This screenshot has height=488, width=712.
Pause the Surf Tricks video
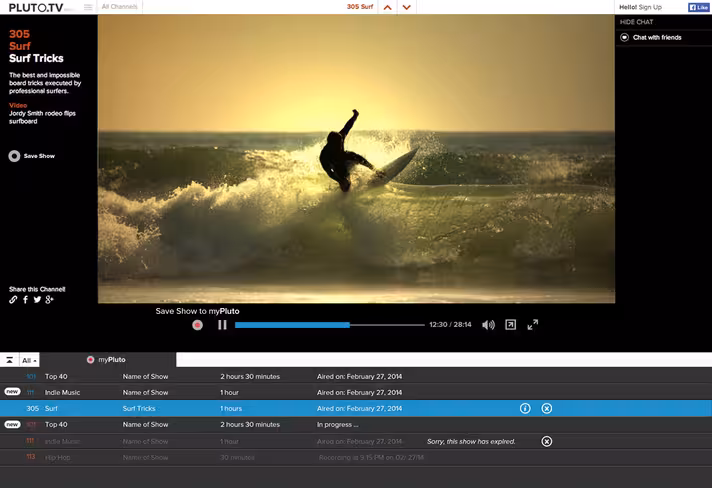click(222, 325)
